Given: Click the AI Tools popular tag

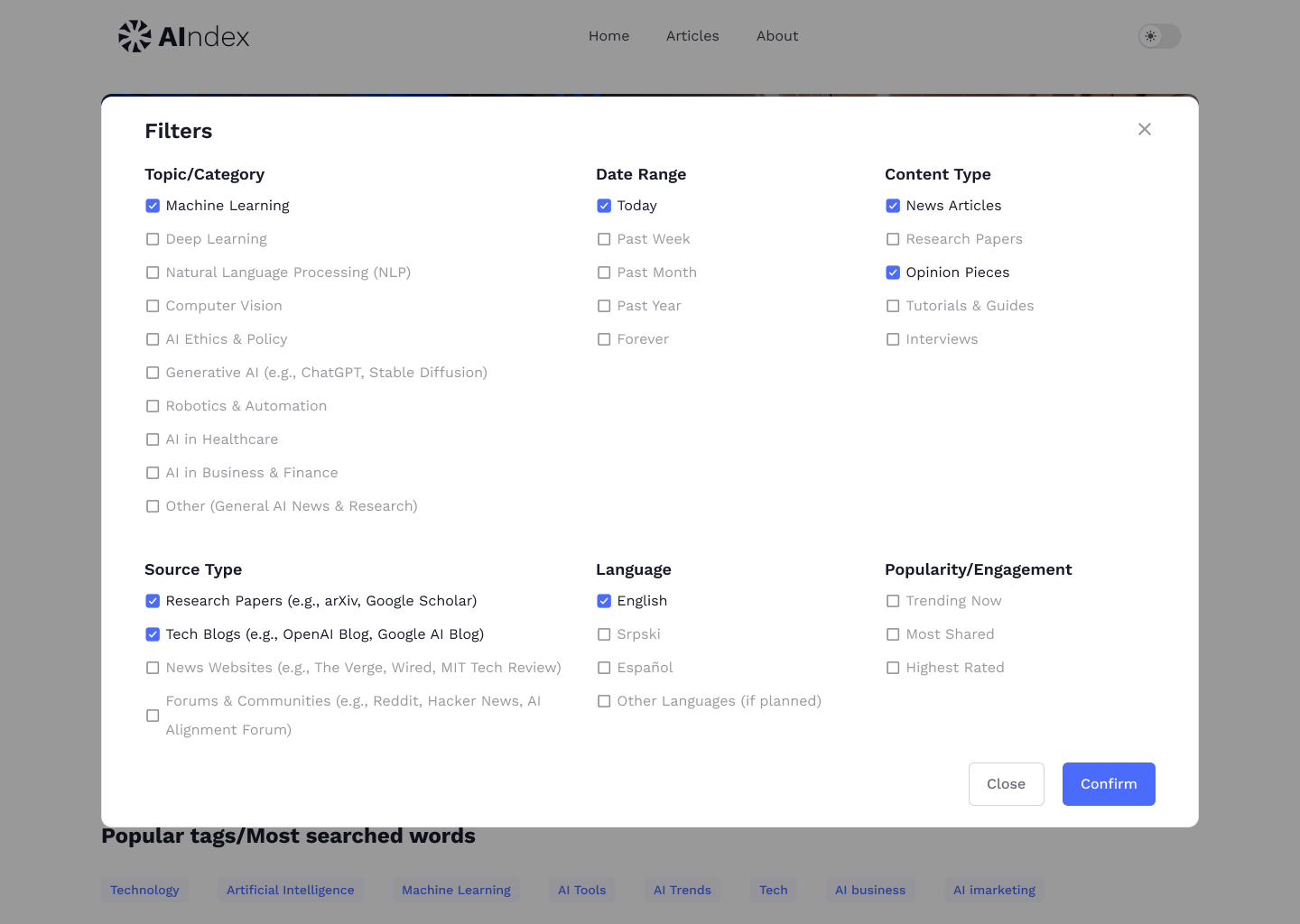Looking at the screenshot, I should [x=582, y=890].
